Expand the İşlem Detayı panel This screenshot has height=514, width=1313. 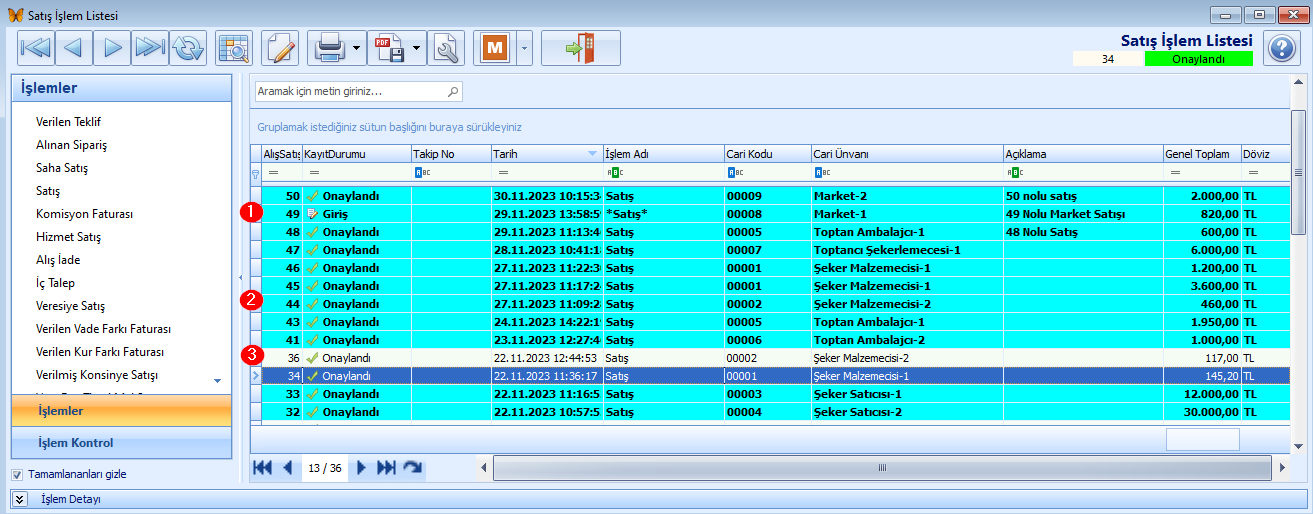tap(19, 499)
